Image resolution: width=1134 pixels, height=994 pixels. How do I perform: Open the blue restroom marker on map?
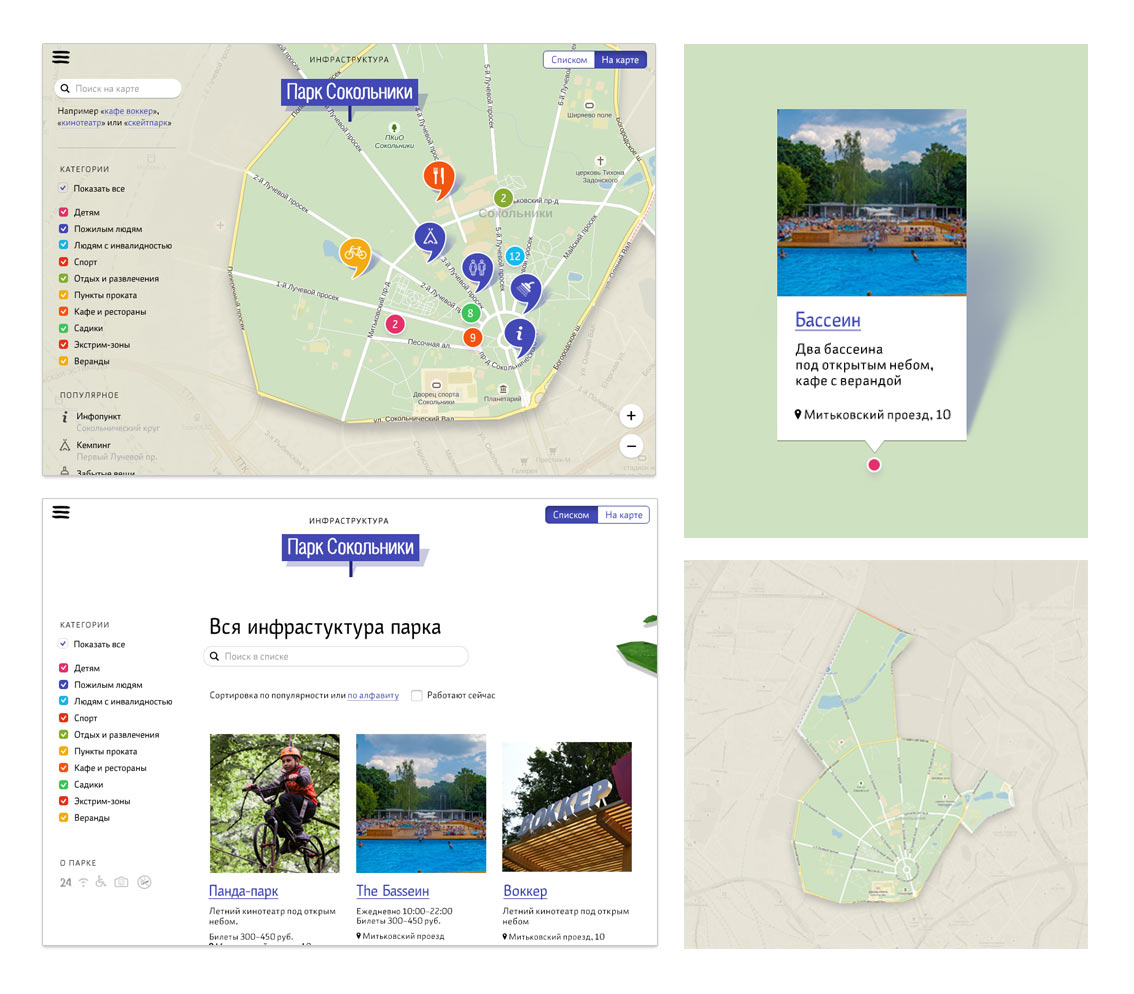(477, 268)
